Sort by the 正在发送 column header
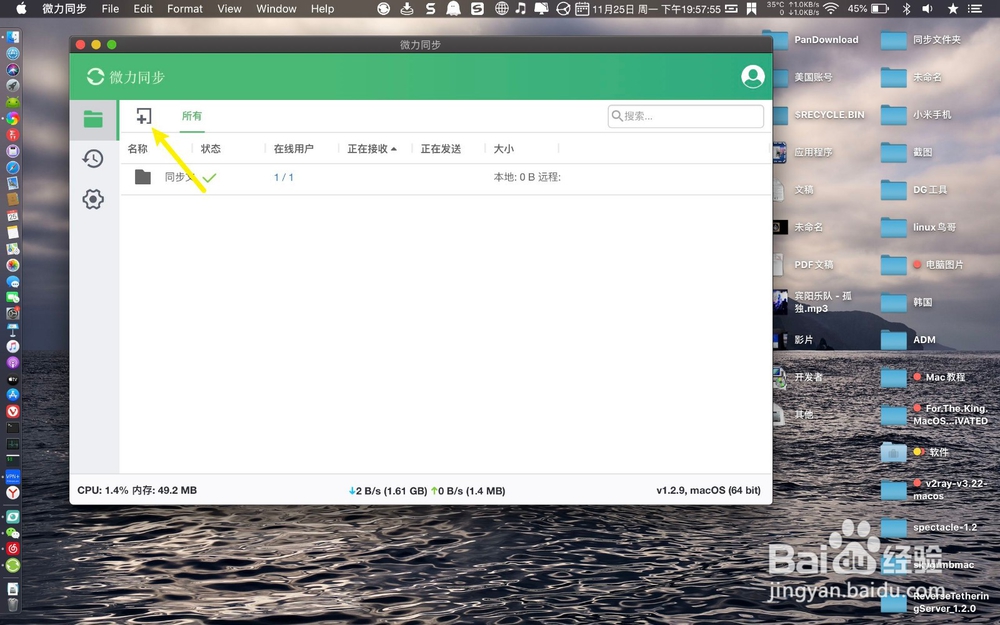Image resolution: width=1000 pixels, height=625 pixels. point(441,149)
